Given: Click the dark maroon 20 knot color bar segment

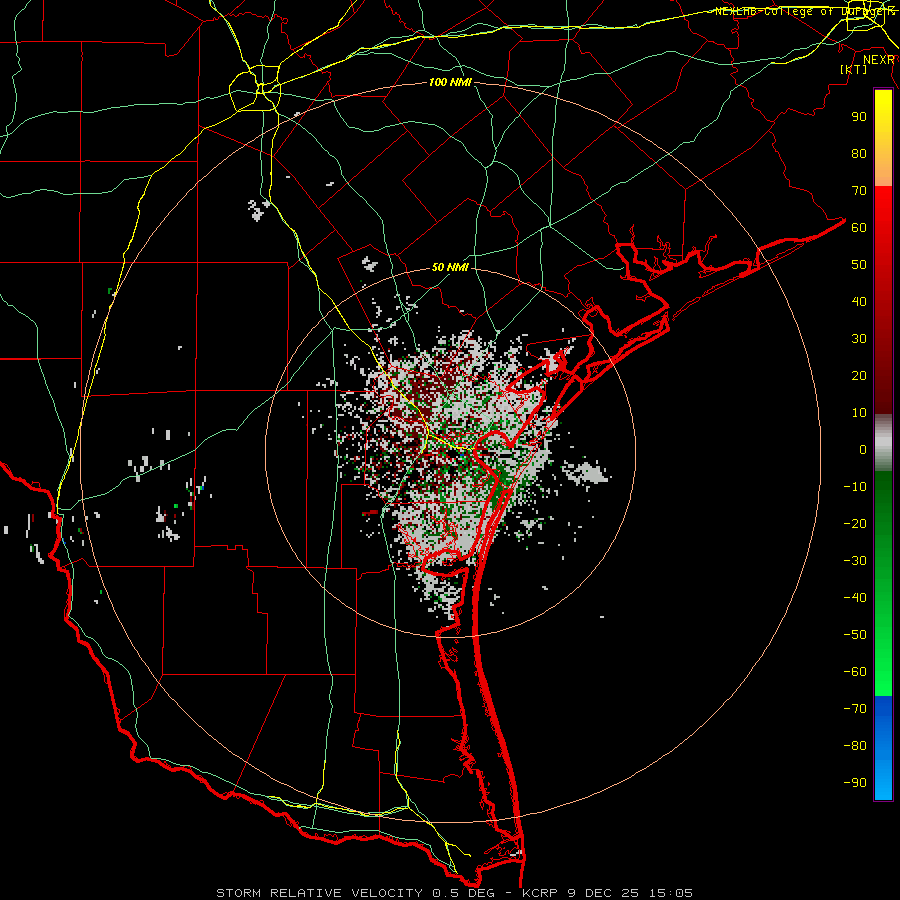Looking at the screenshot, I should pyautogui.click(x=883, y=375).
